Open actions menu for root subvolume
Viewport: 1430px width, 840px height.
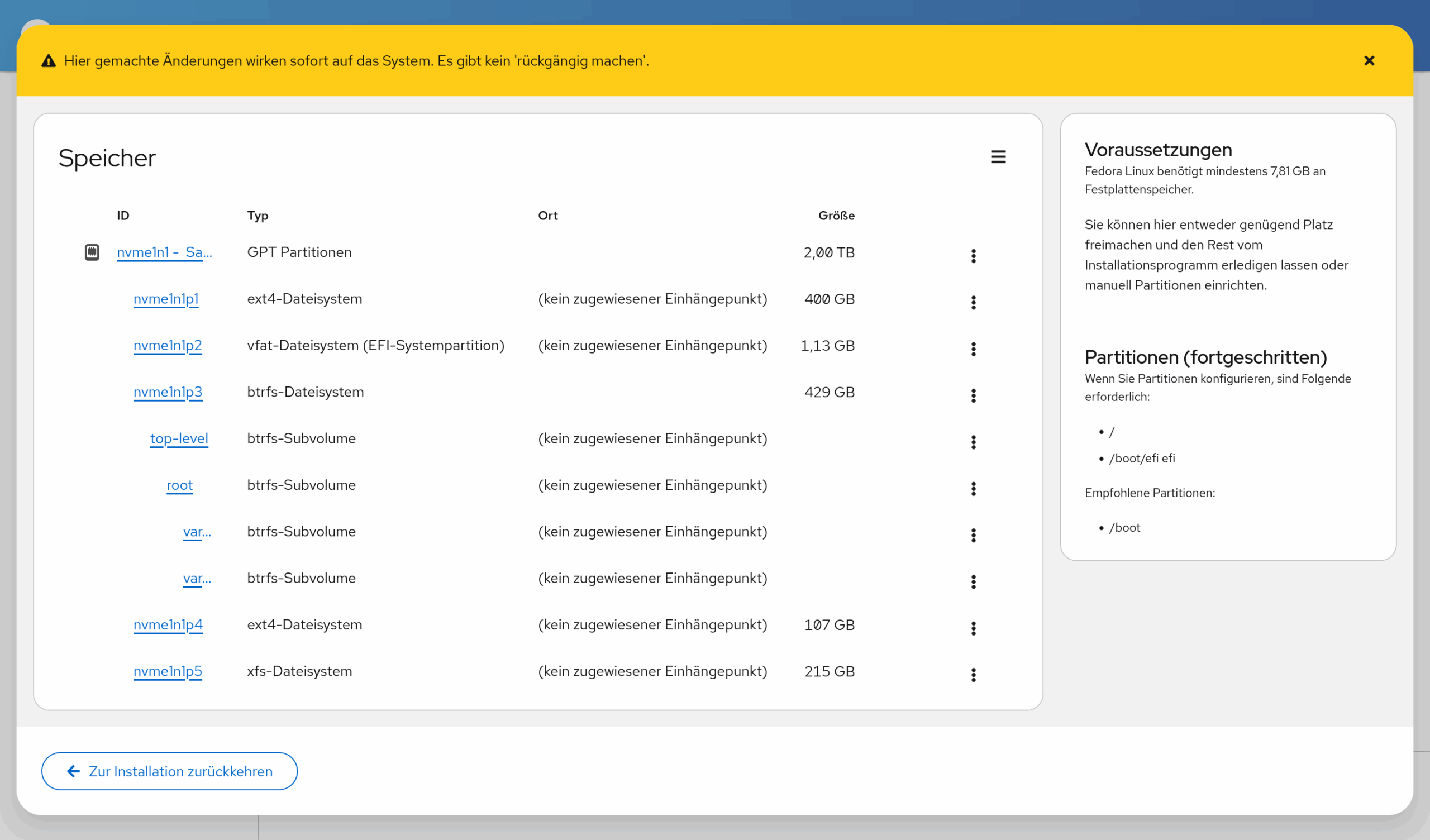973,489
